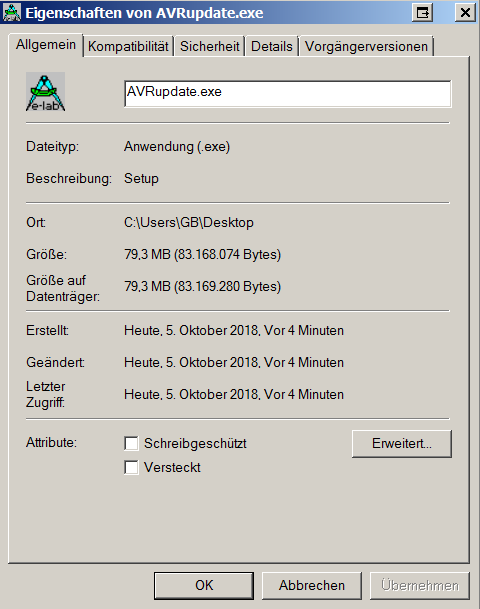480x609 pixels.
Task: Click the Erstellt date value
Action: pos(234,331)
